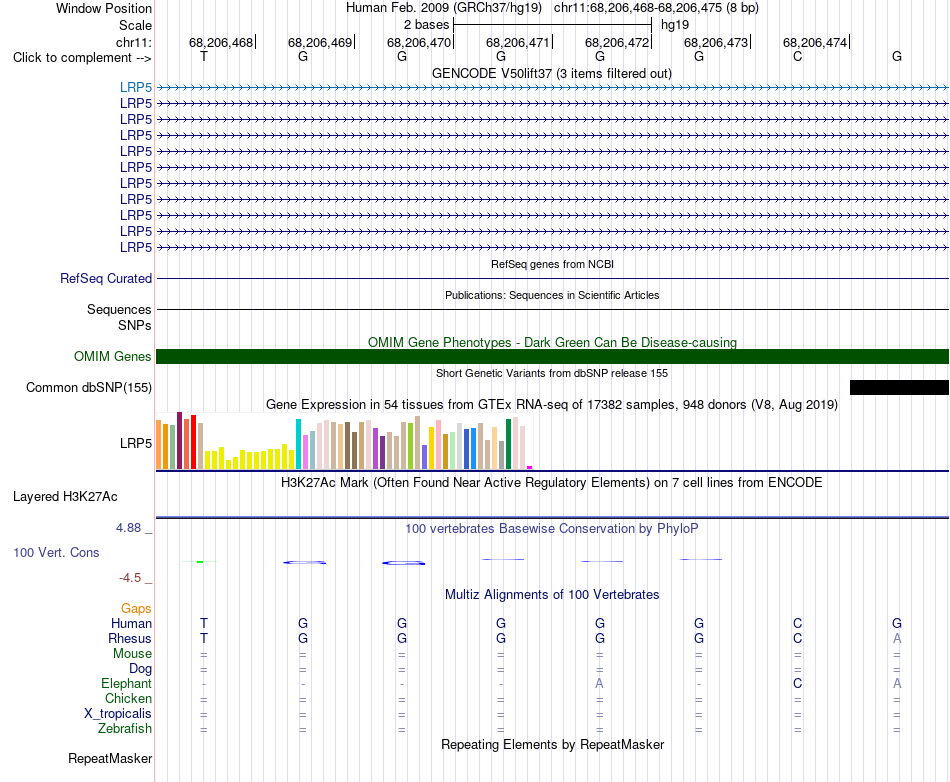Open 'RefSeq genes from NCBI' track title

[552, 264]
